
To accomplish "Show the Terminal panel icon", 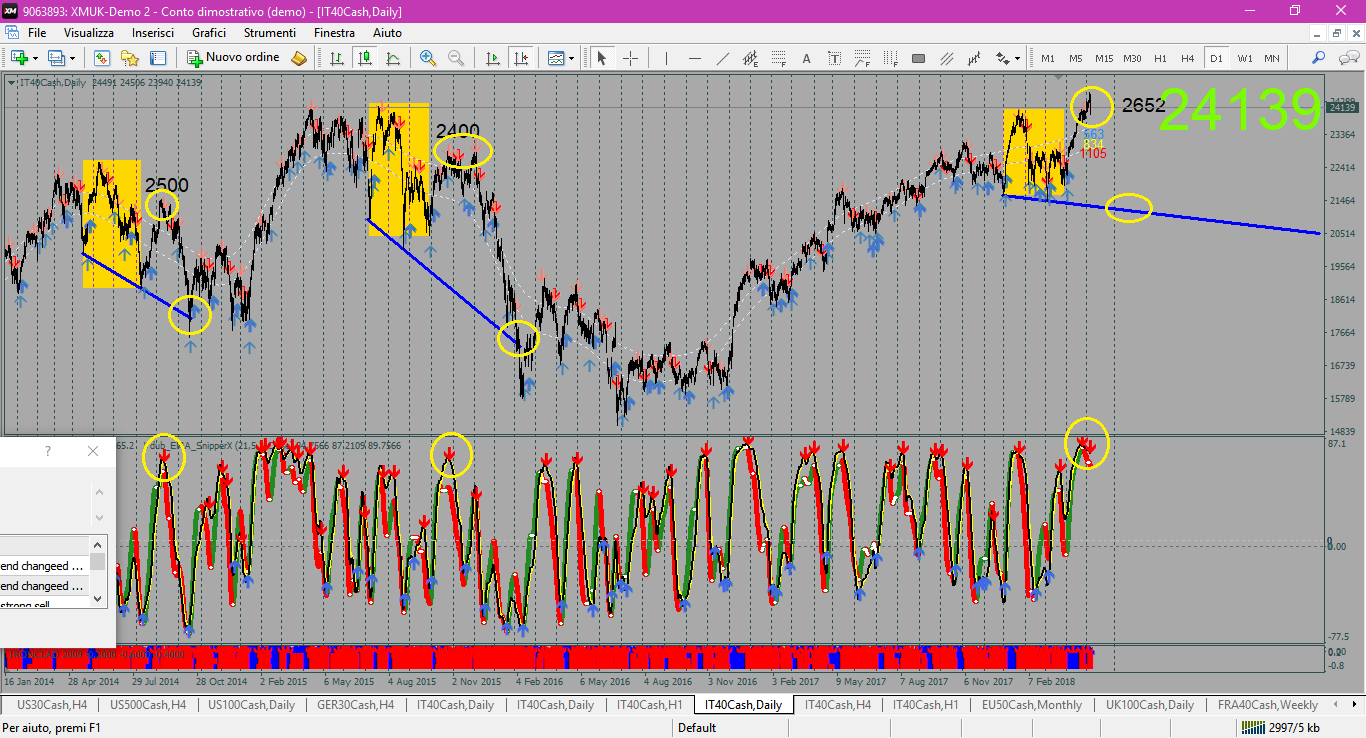I will [158, 58].
